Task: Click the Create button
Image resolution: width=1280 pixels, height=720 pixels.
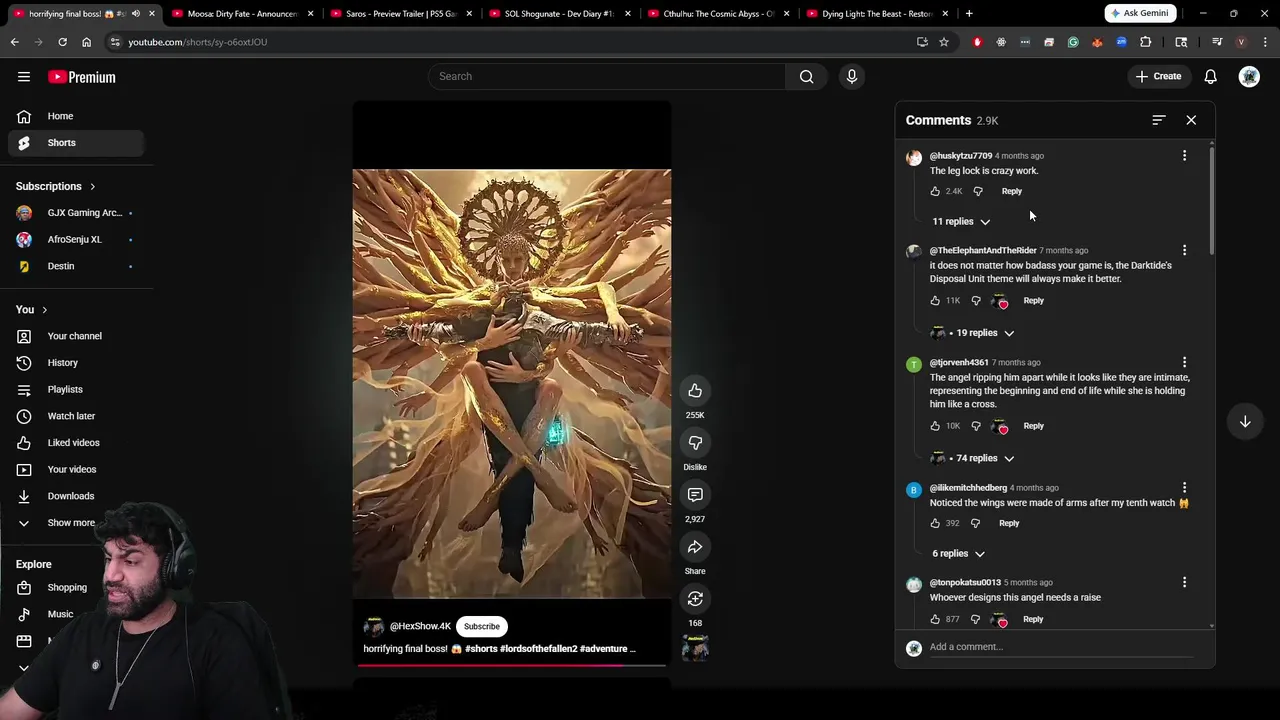Action: [1158, 76]
